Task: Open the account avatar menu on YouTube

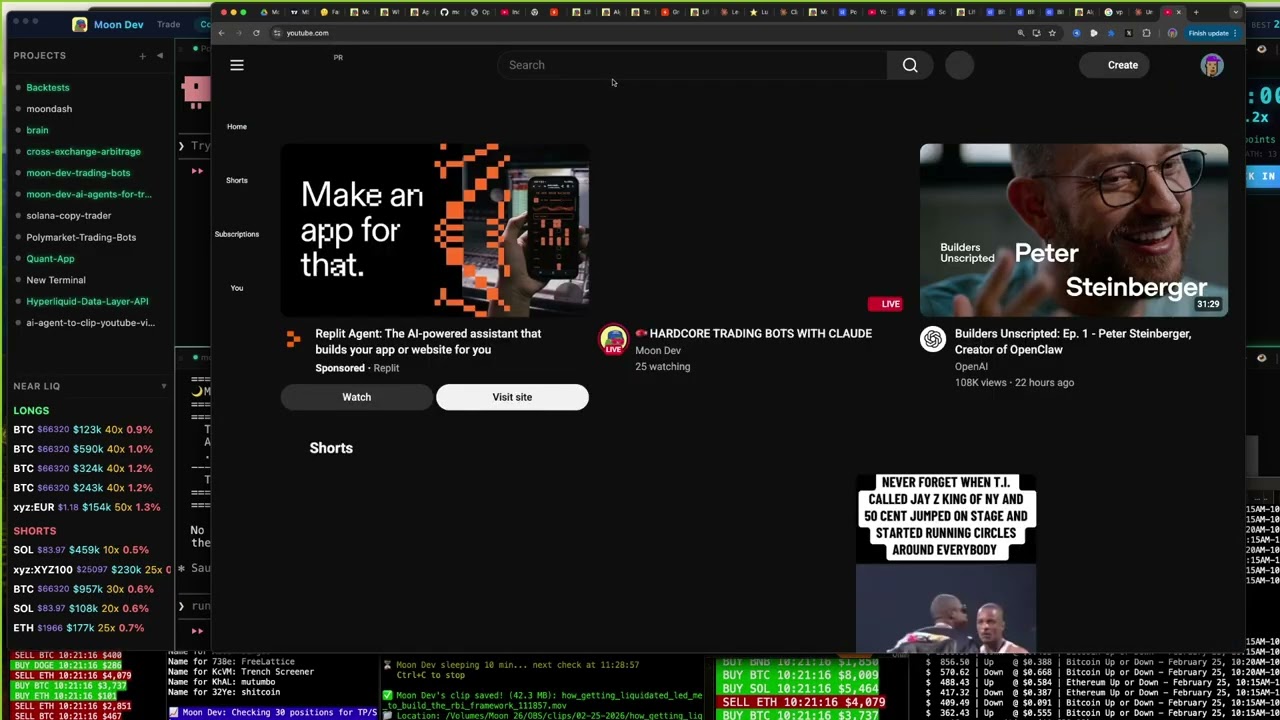Action: (x=1212, y=65)
